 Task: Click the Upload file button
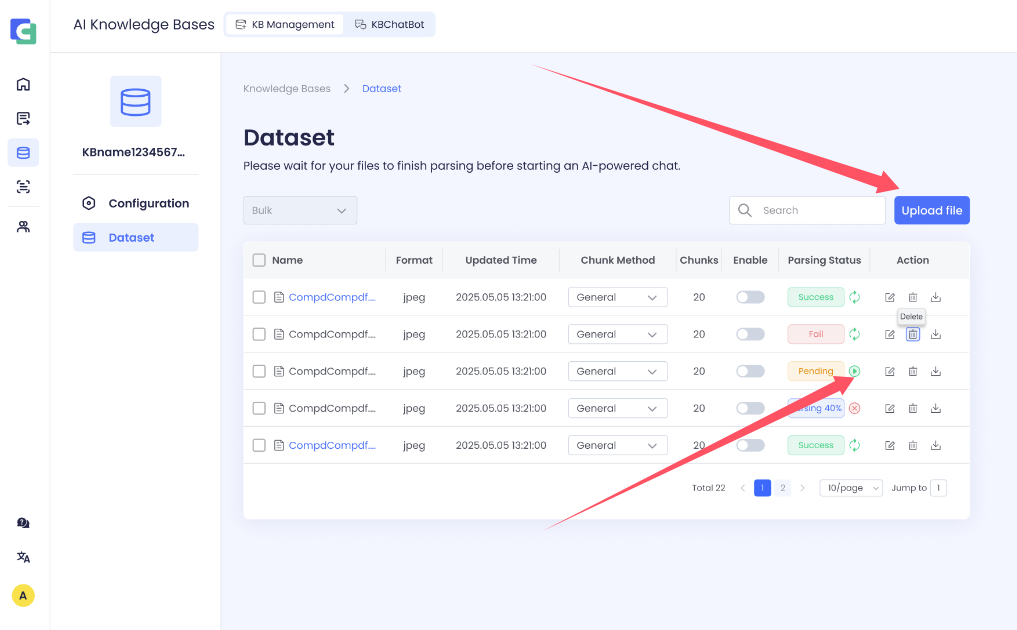931,210
